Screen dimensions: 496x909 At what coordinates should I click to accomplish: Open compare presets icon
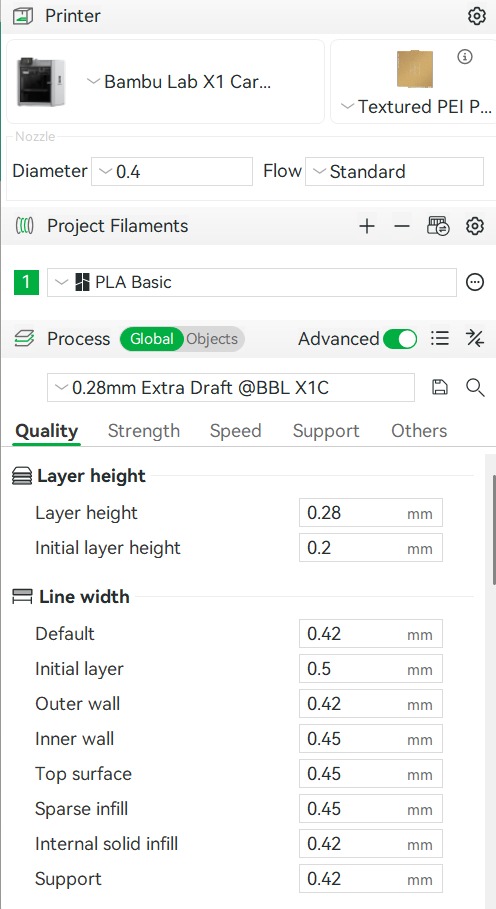(x=475, y=339)
